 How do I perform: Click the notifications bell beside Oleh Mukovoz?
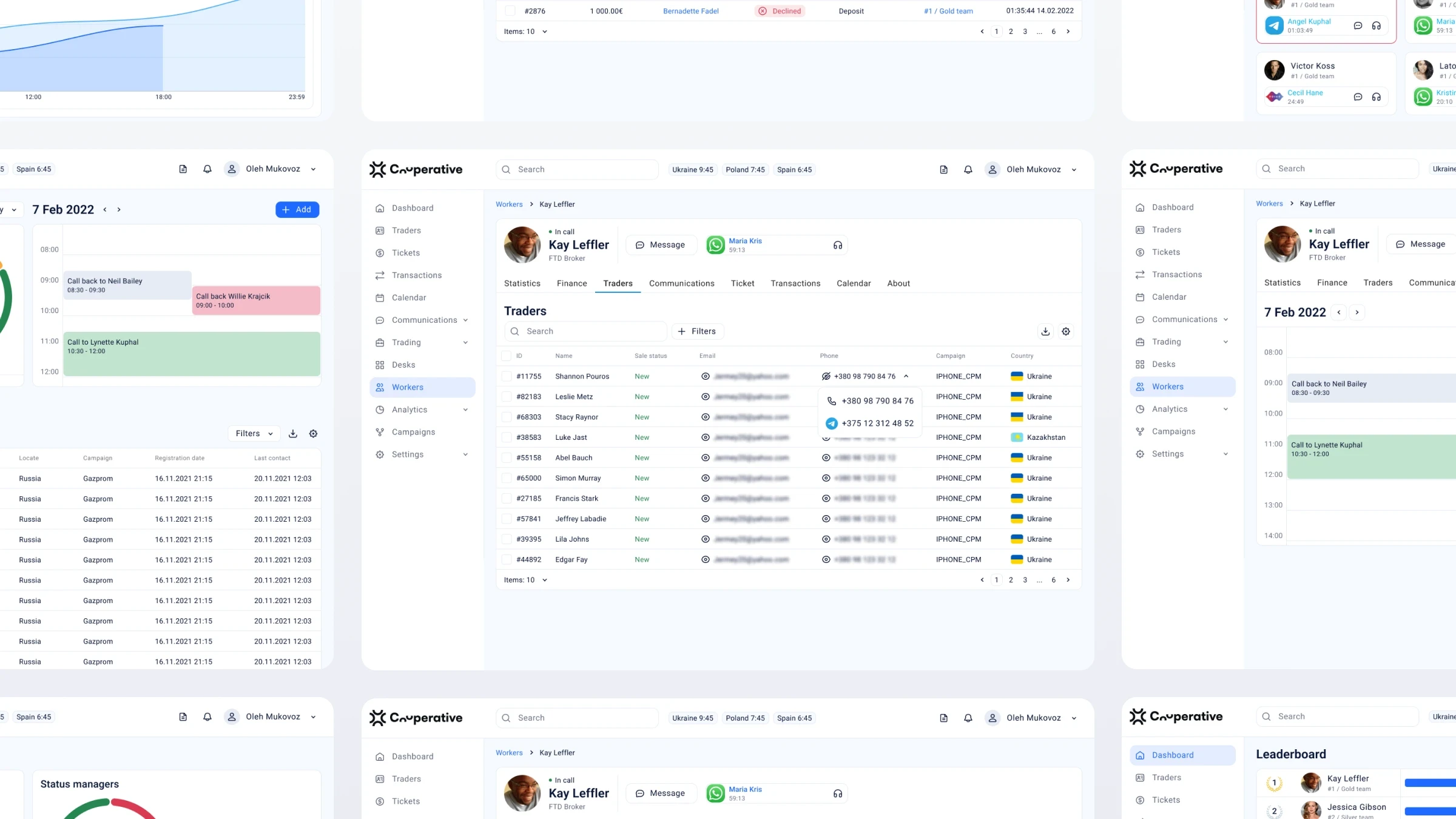(968, 170)
